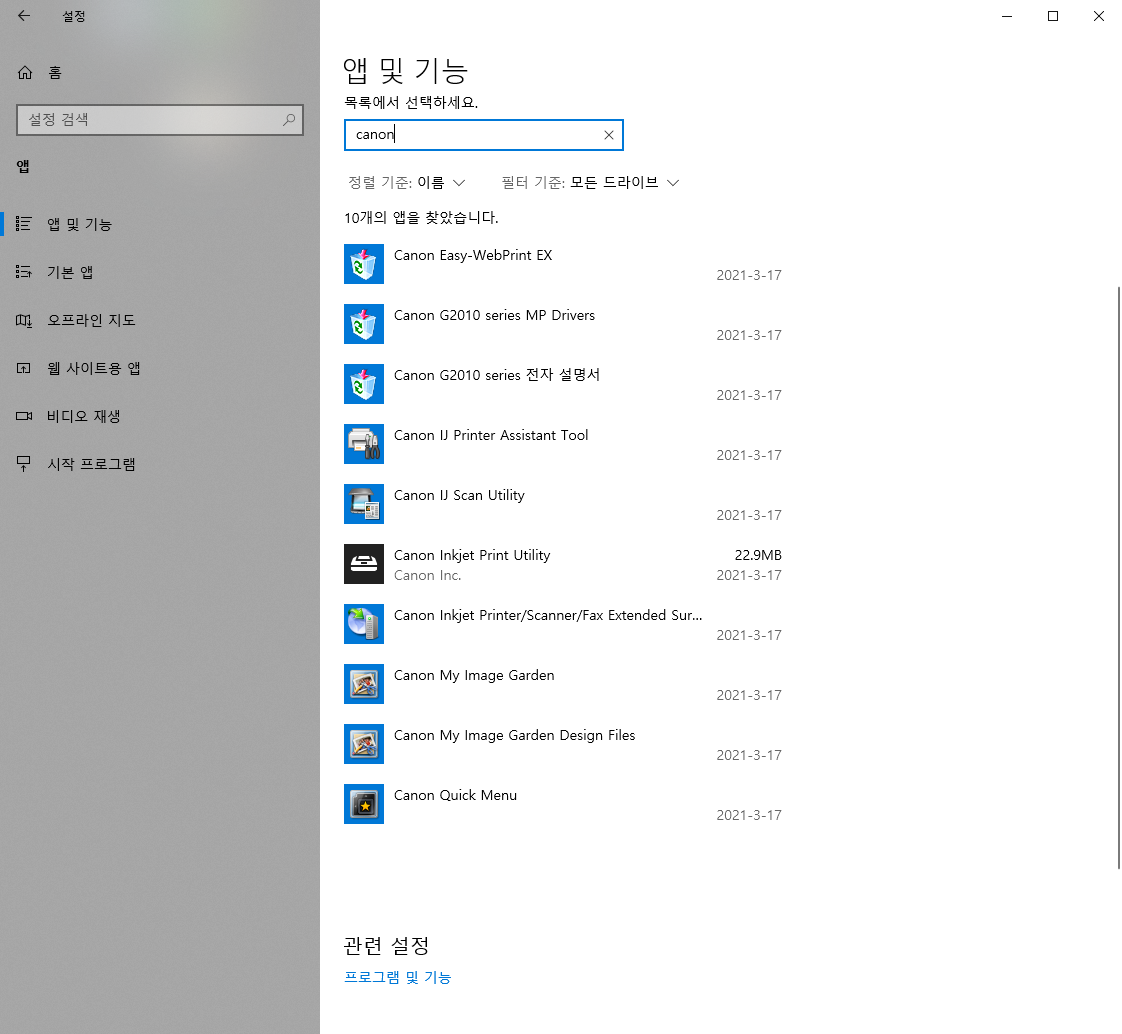Select 앱 및 기능 in the sidebar
This screenshot has height=1034, width=1122.
coord(160,224)
